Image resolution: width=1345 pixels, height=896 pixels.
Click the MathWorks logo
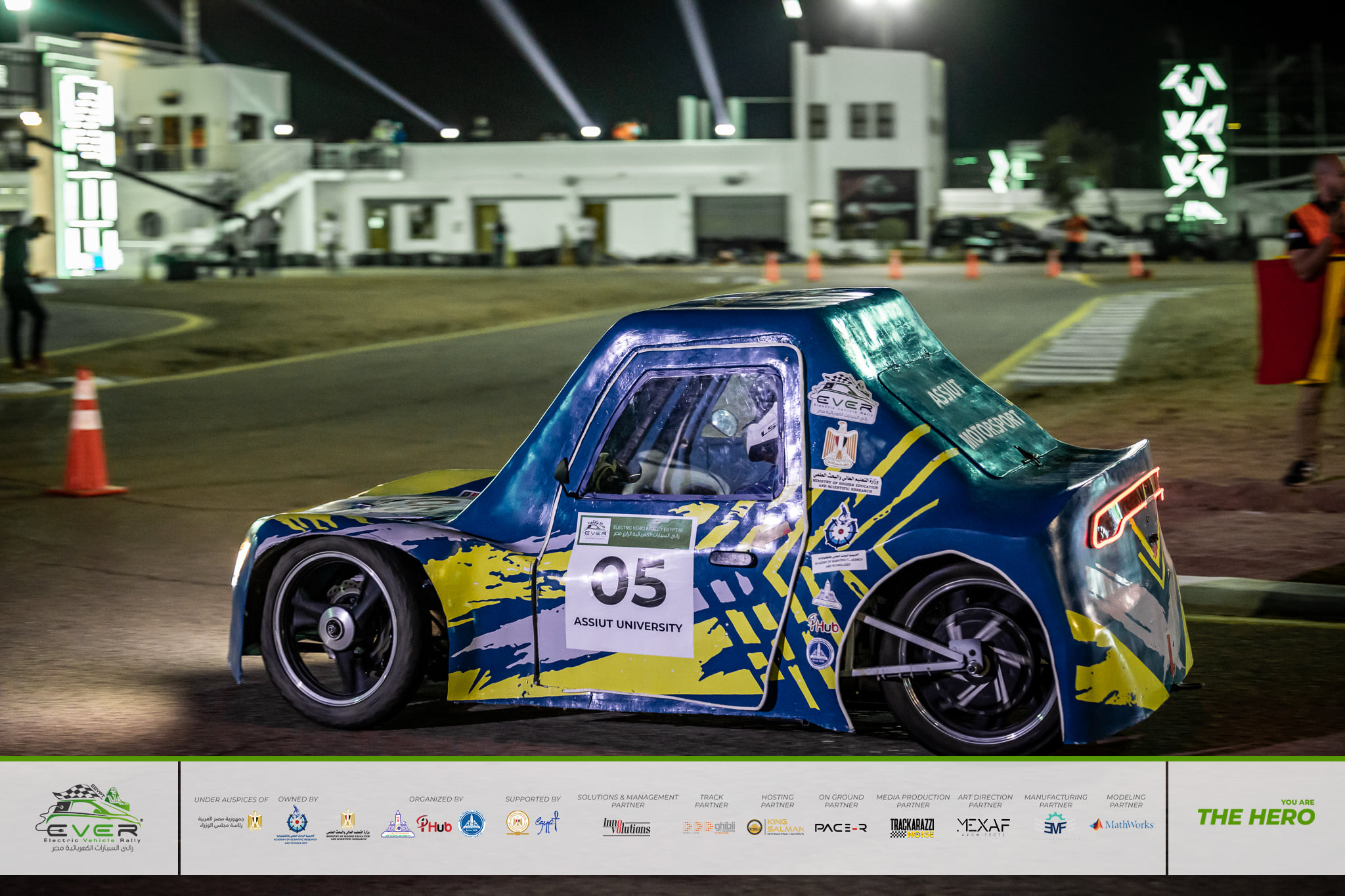tap(1122, 824)
